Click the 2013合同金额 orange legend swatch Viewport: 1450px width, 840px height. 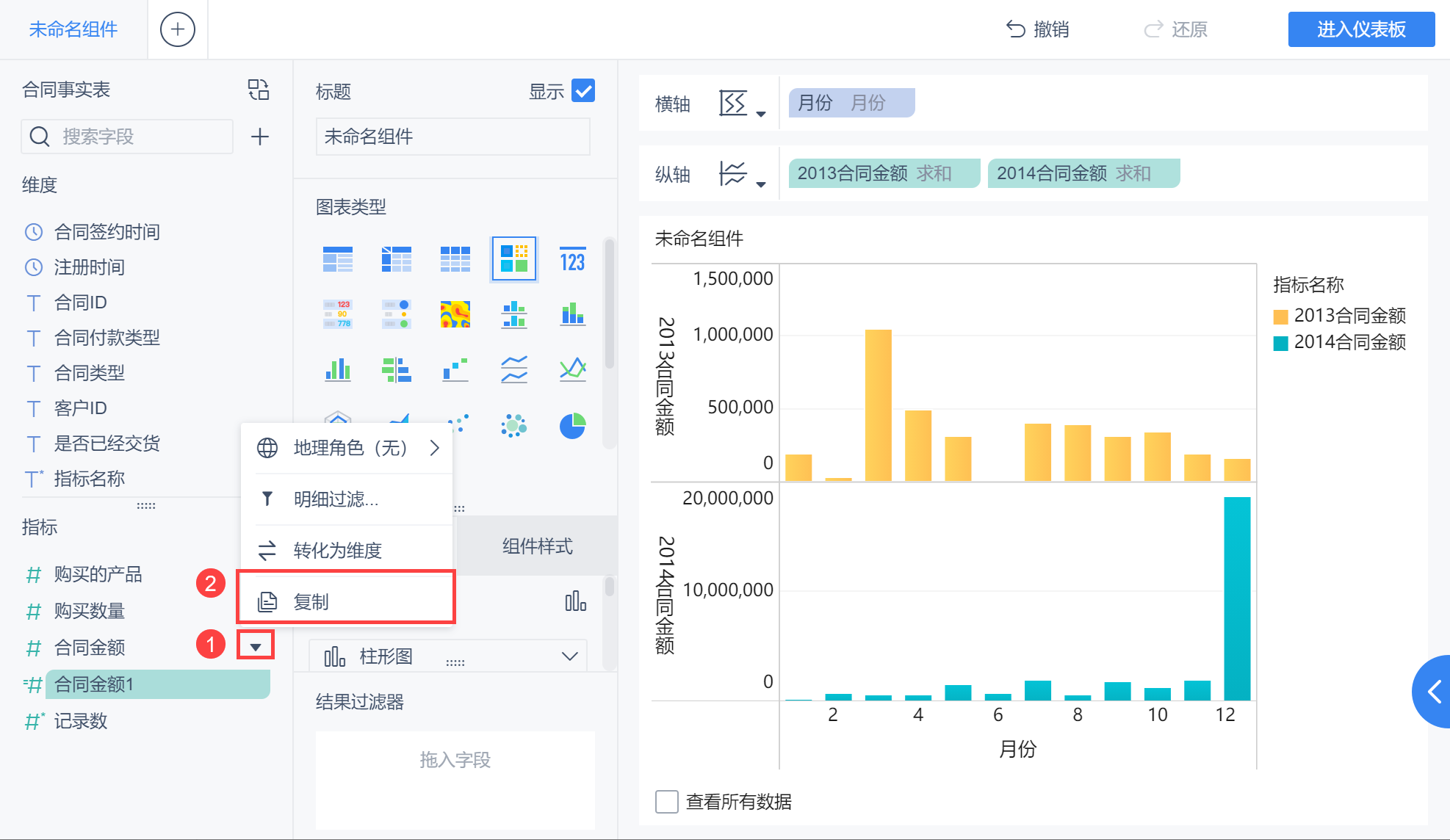coord(1280,316)
